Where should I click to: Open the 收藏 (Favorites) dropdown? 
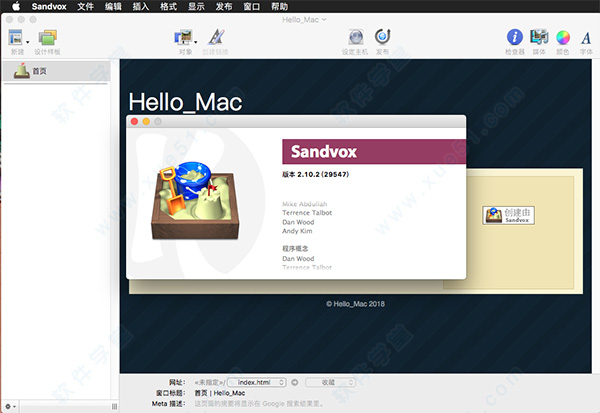coord(330,382)
